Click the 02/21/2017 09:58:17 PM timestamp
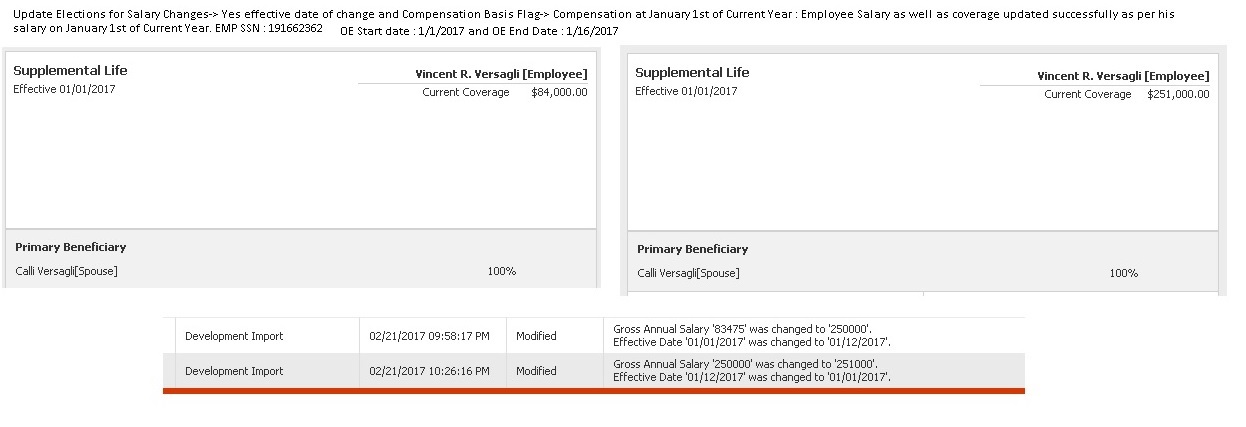Viewport: 1246px width, 427px height. click(x=429, y=336)
